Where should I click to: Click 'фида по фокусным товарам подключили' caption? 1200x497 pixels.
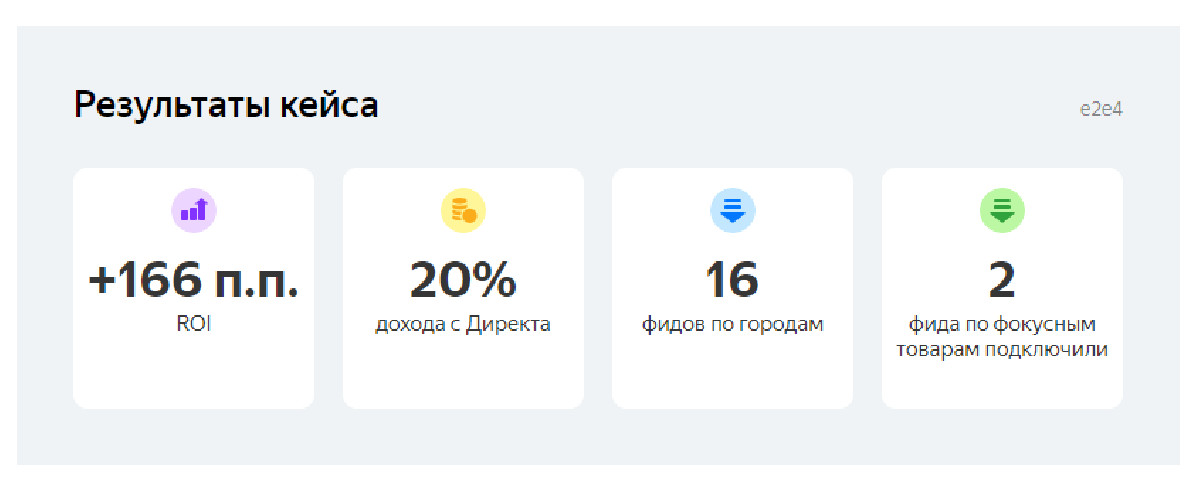pos(1002,338)
